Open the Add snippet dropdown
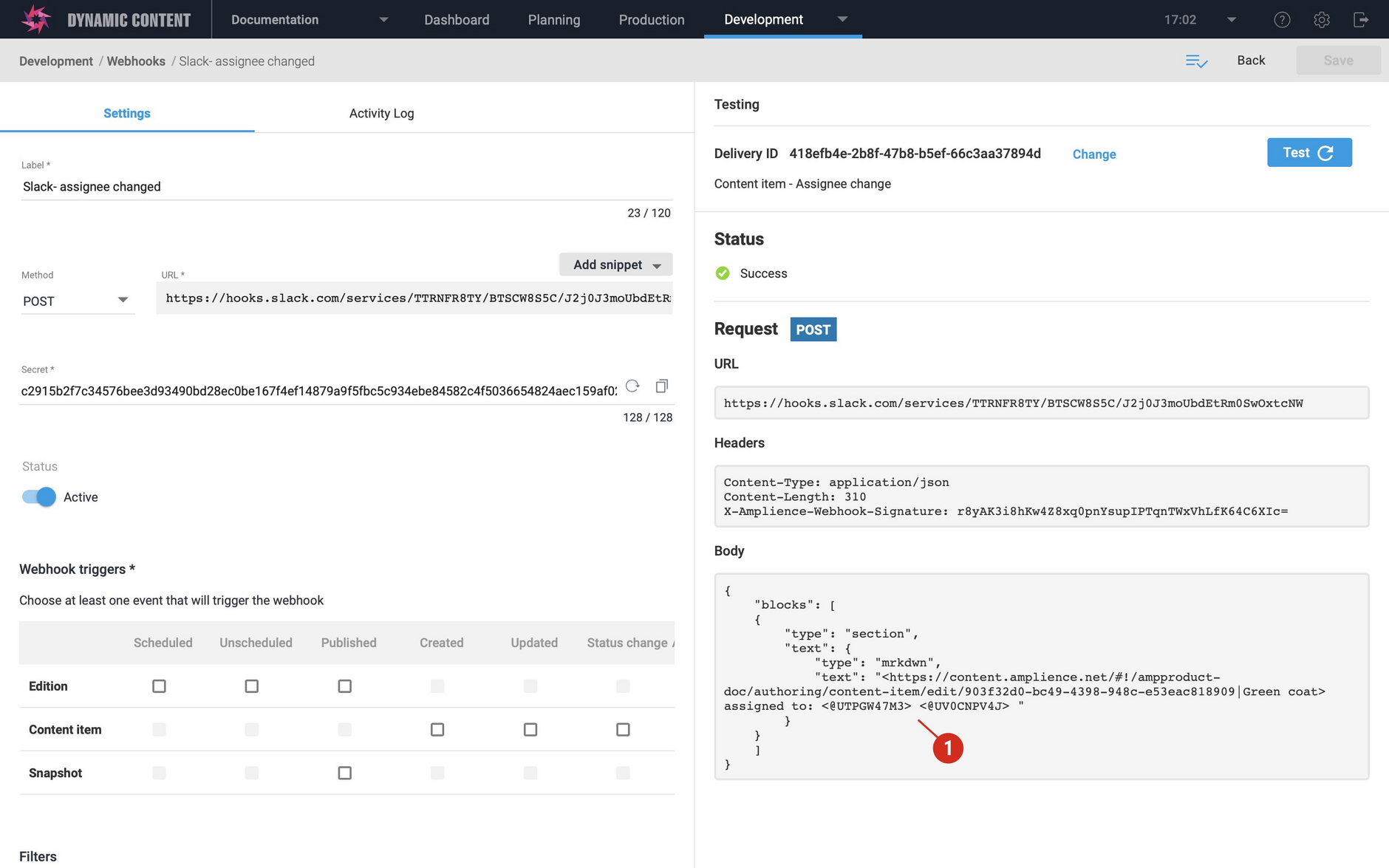The image size is (1389, 868). point(616,264)
